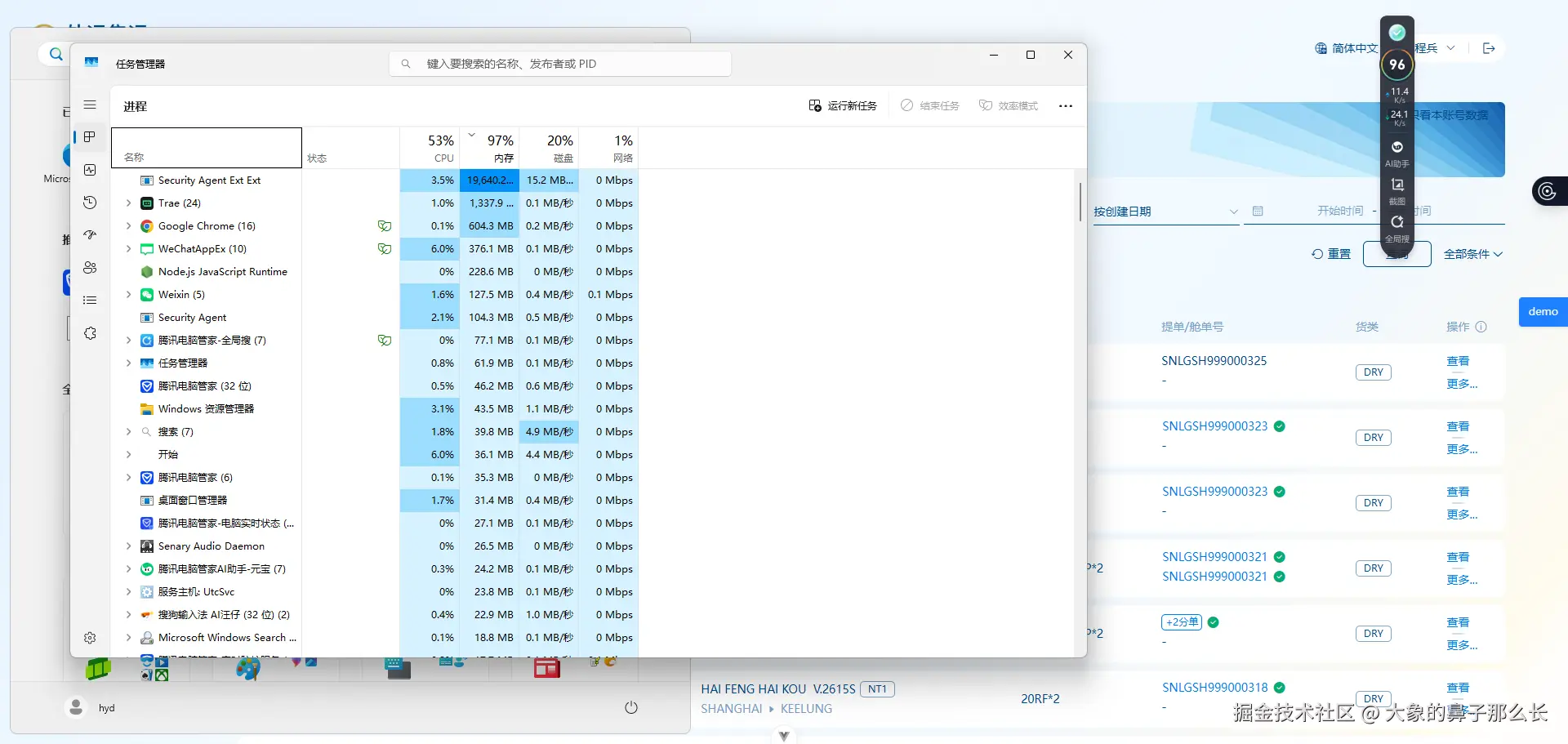The width and height of the screenshot is (1568, 744).
Task: Open the Task Manager hamburger navigation menu
Action: coord(90,105)
